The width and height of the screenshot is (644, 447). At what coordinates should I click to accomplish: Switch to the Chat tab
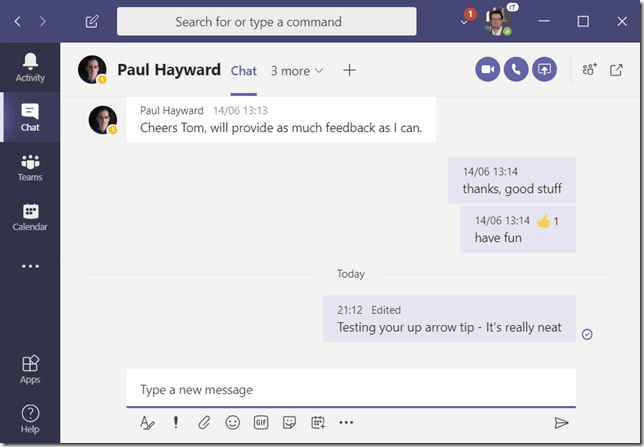(244, 71)
